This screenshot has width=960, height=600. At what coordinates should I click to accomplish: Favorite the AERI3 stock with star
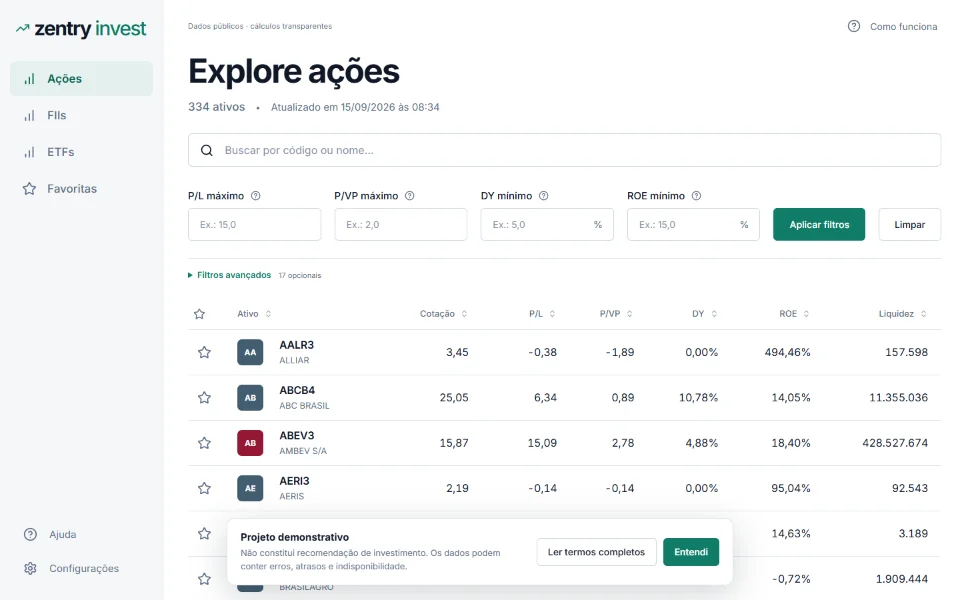point(204,488)
